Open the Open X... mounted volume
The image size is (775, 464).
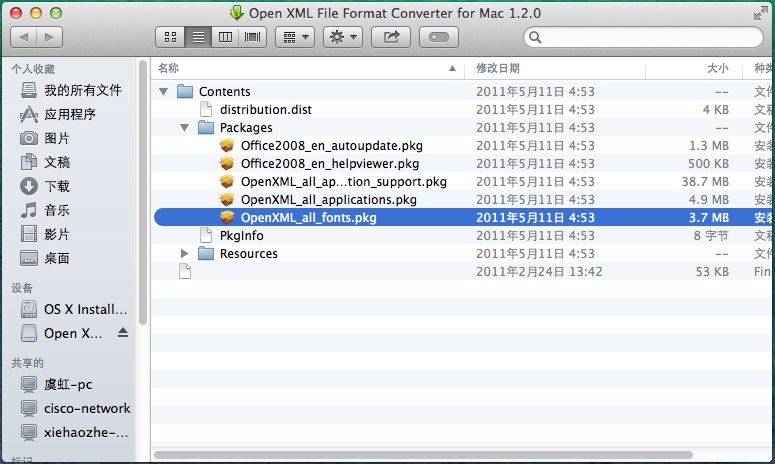coord(62,333)
